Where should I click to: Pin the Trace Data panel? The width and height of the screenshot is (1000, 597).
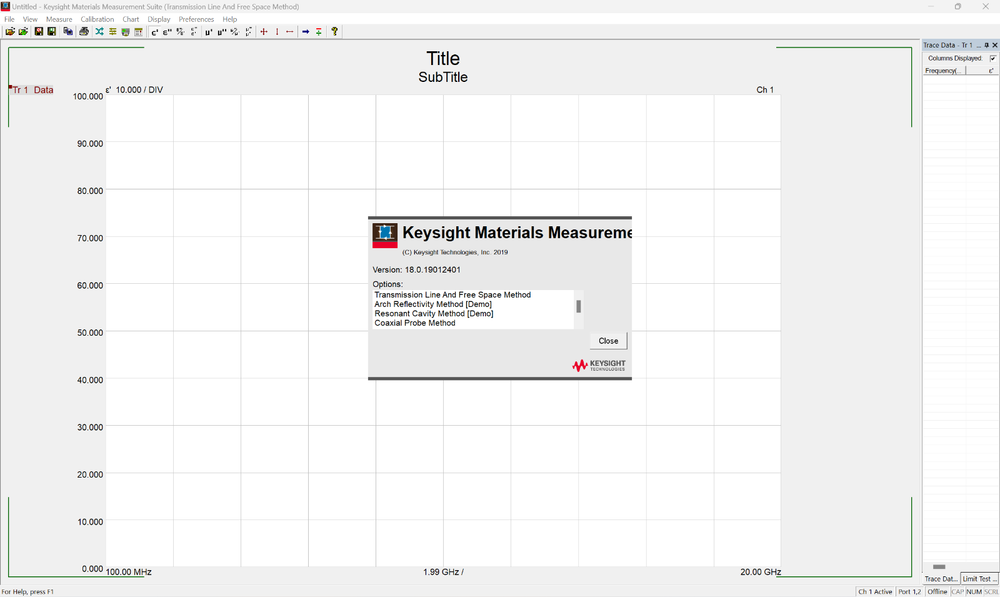pyautogui.click(x=987, y=45)
